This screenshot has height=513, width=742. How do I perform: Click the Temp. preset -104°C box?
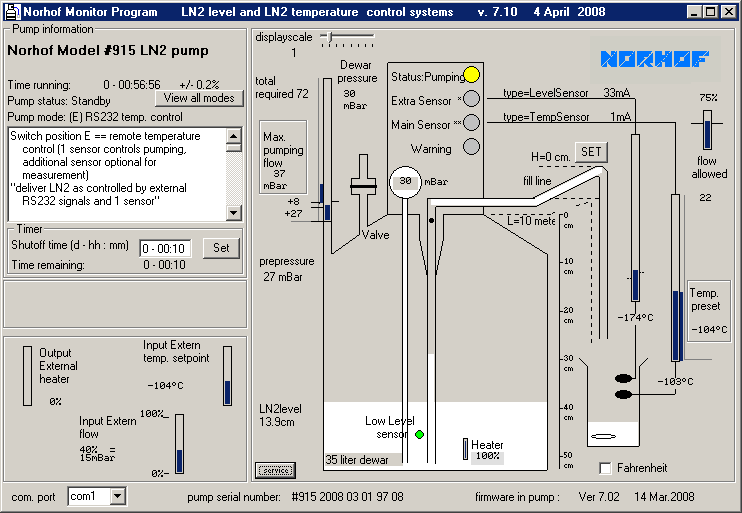pyautogui.click(x=708, y=311)
